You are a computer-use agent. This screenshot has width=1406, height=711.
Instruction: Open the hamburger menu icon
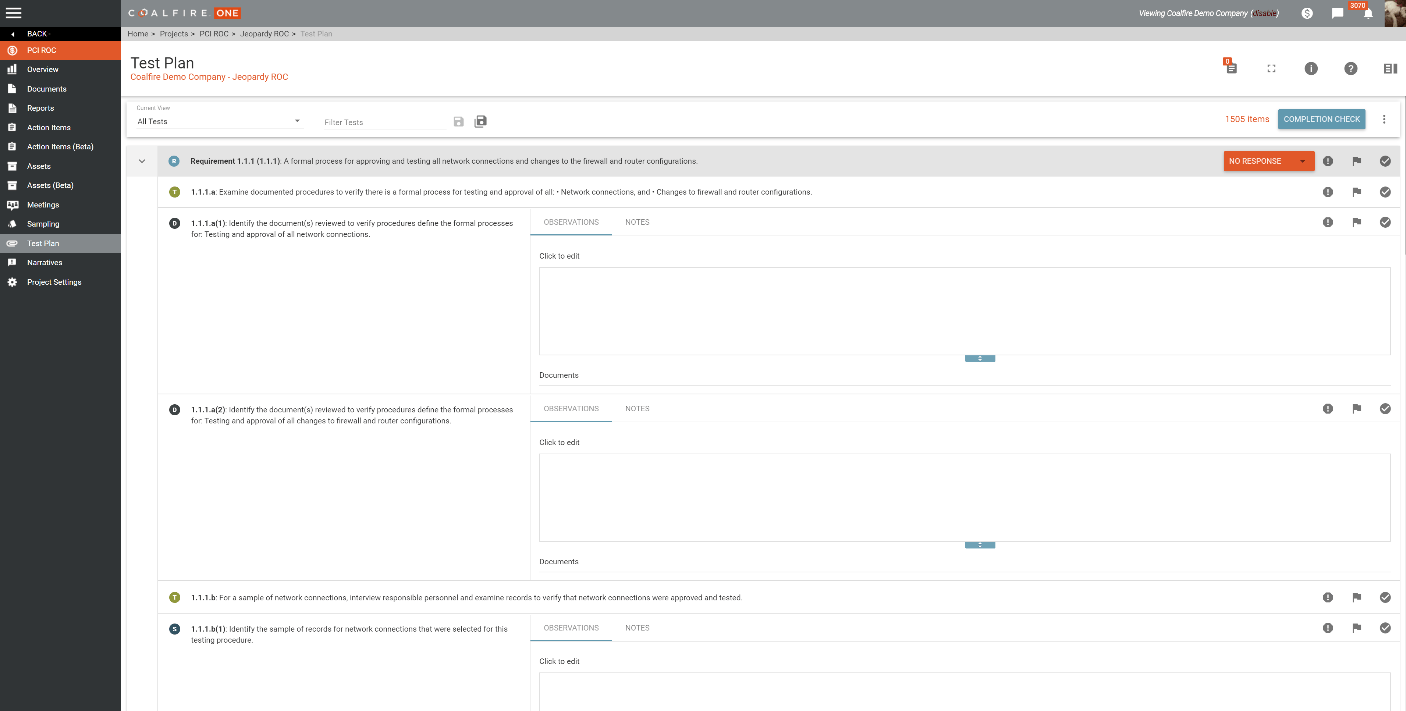pos(14,13)
